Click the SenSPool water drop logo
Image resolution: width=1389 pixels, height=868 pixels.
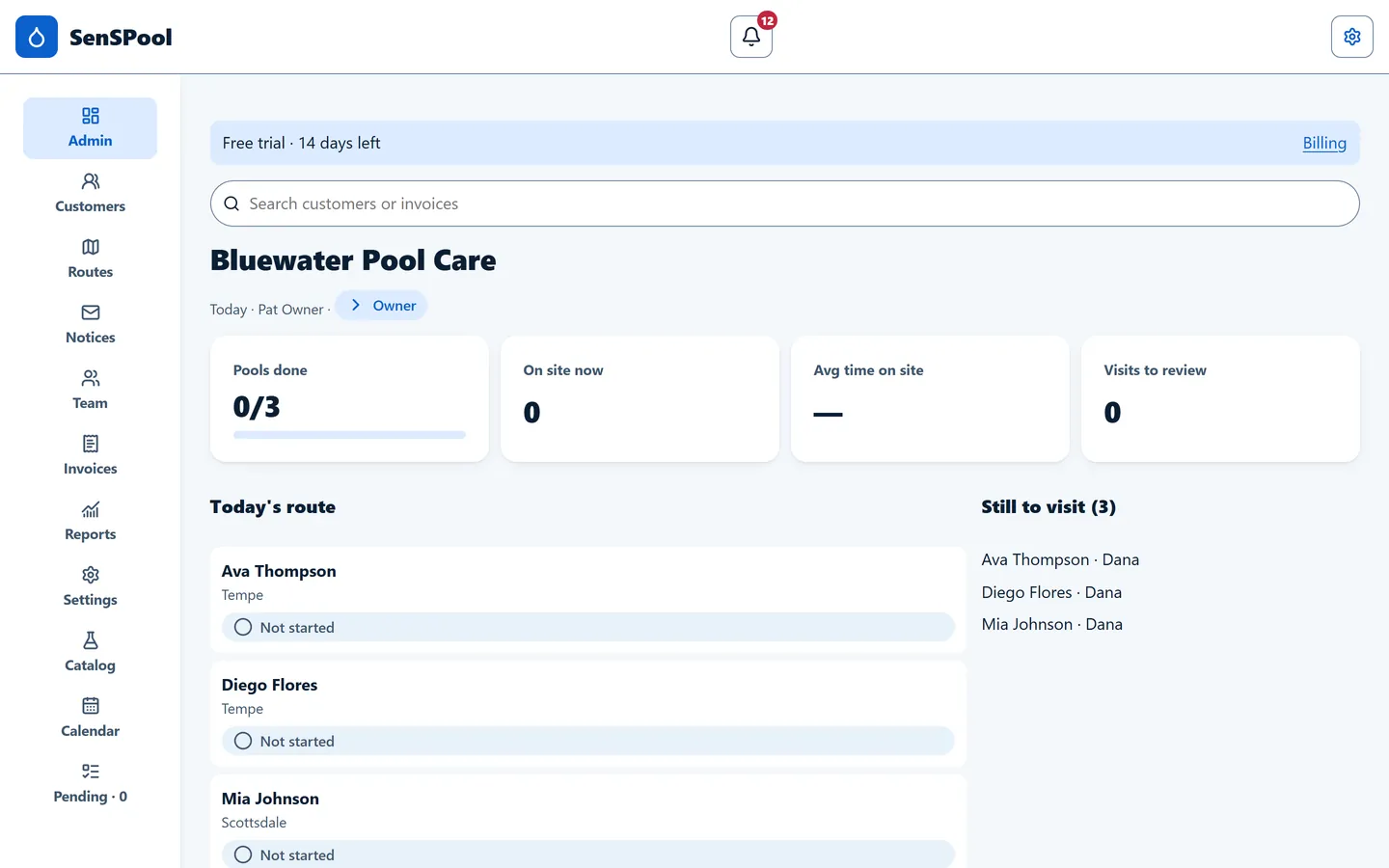tap(37, 37)
